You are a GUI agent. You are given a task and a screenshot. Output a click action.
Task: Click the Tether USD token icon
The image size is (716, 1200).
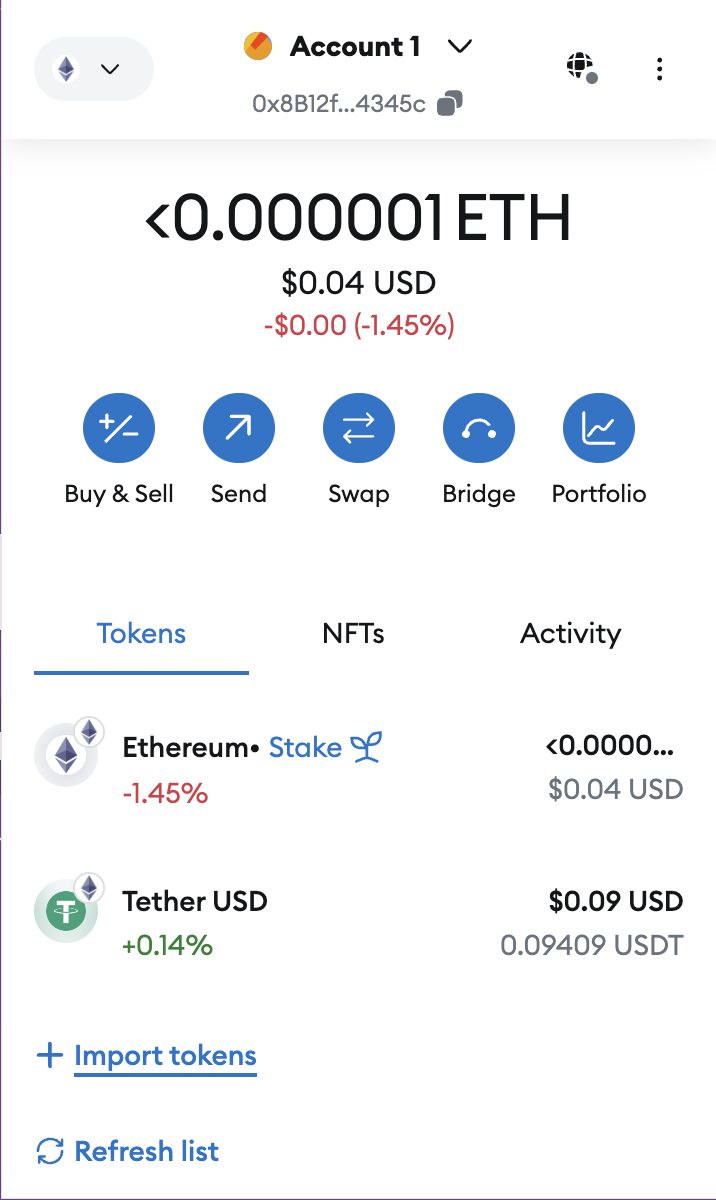(66, 910)
